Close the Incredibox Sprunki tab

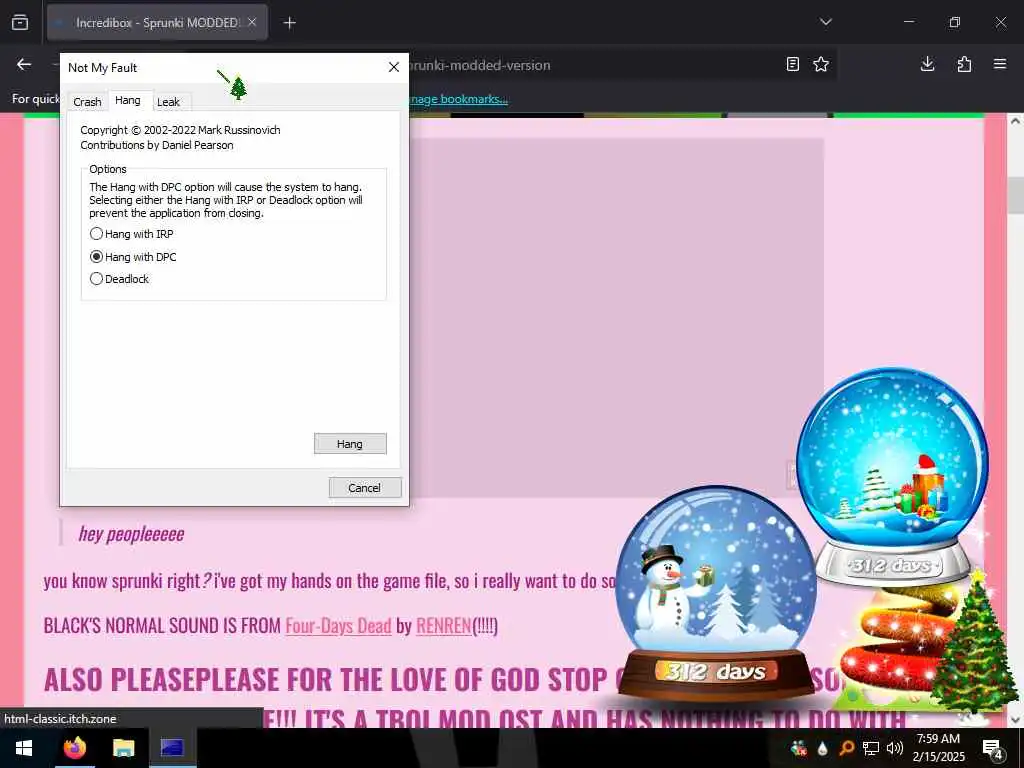252,22
